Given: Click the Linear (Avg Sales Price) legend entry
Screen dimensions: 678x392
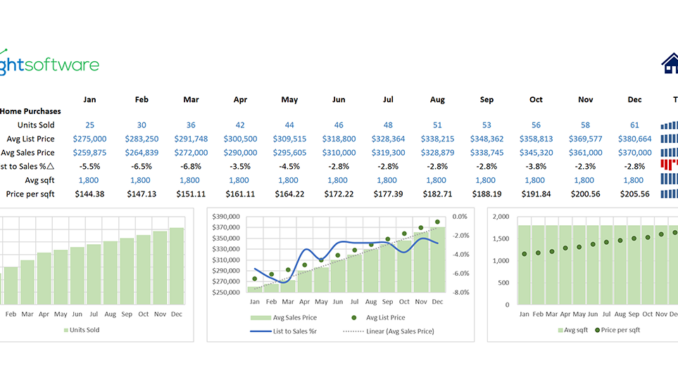Looking at the screenshot, I should pos(388,331).
